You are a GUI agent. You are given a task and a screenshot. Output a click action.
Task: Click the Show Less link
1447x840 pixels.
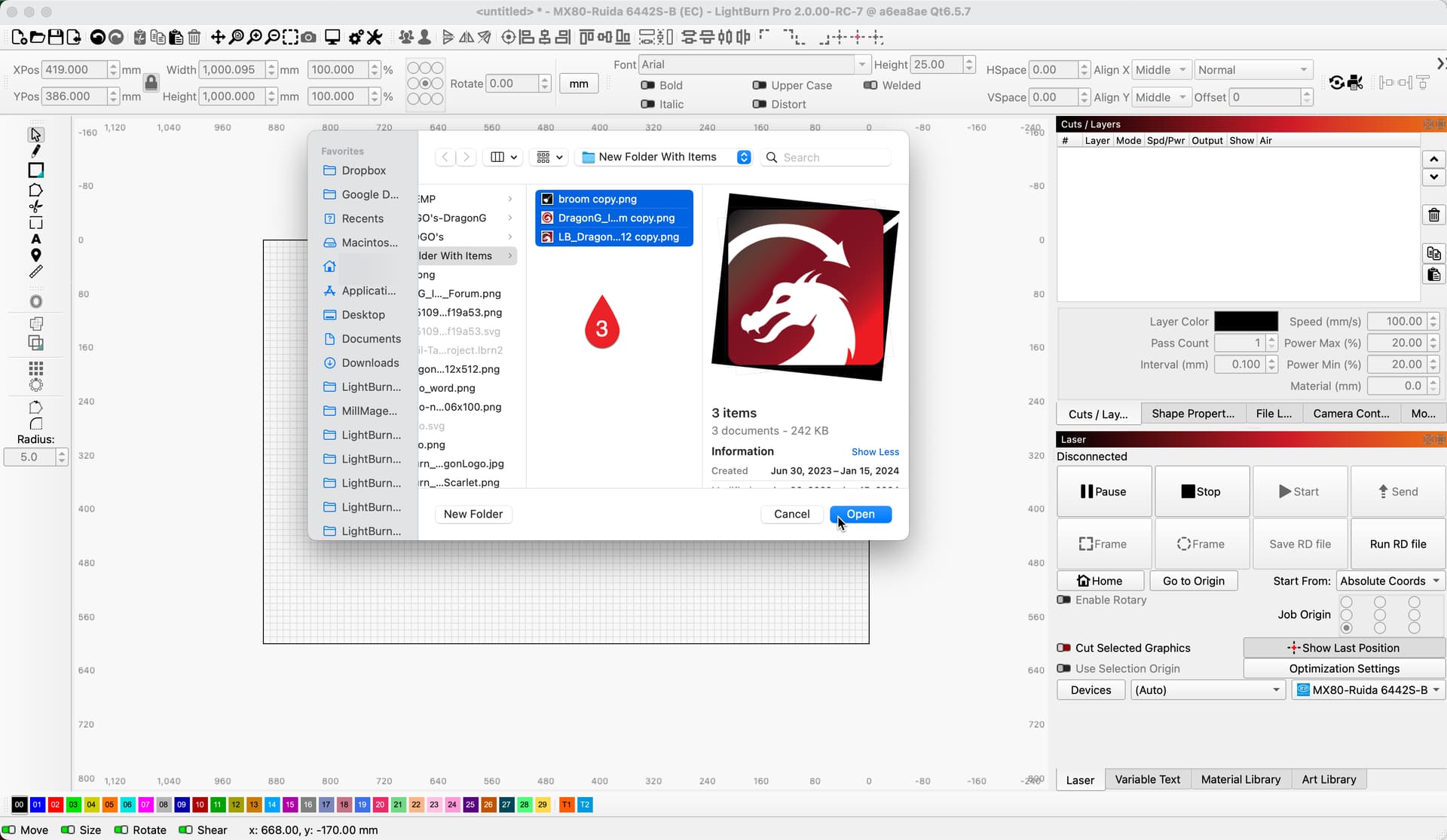tap(875, 452)
